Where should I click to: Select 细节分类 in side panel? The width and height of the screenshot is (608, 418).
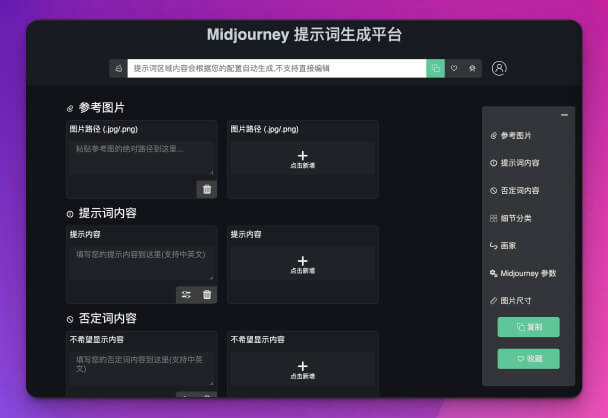point(510,218)
